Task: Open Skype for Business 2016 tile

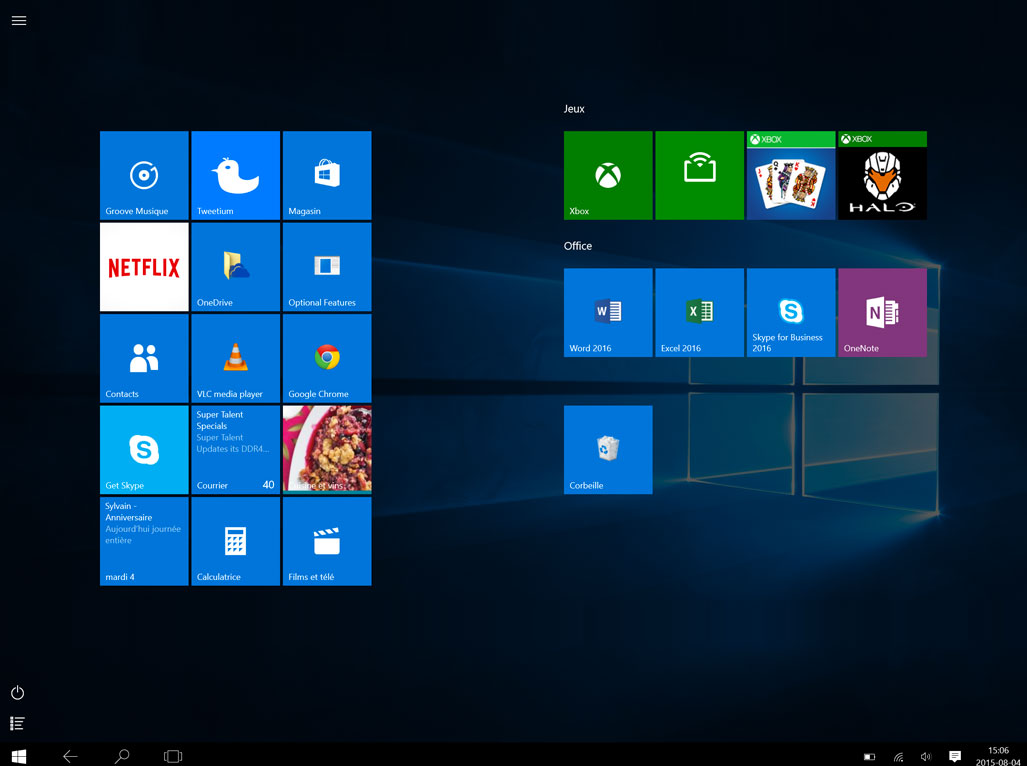Action: click(x=791, y=313)
